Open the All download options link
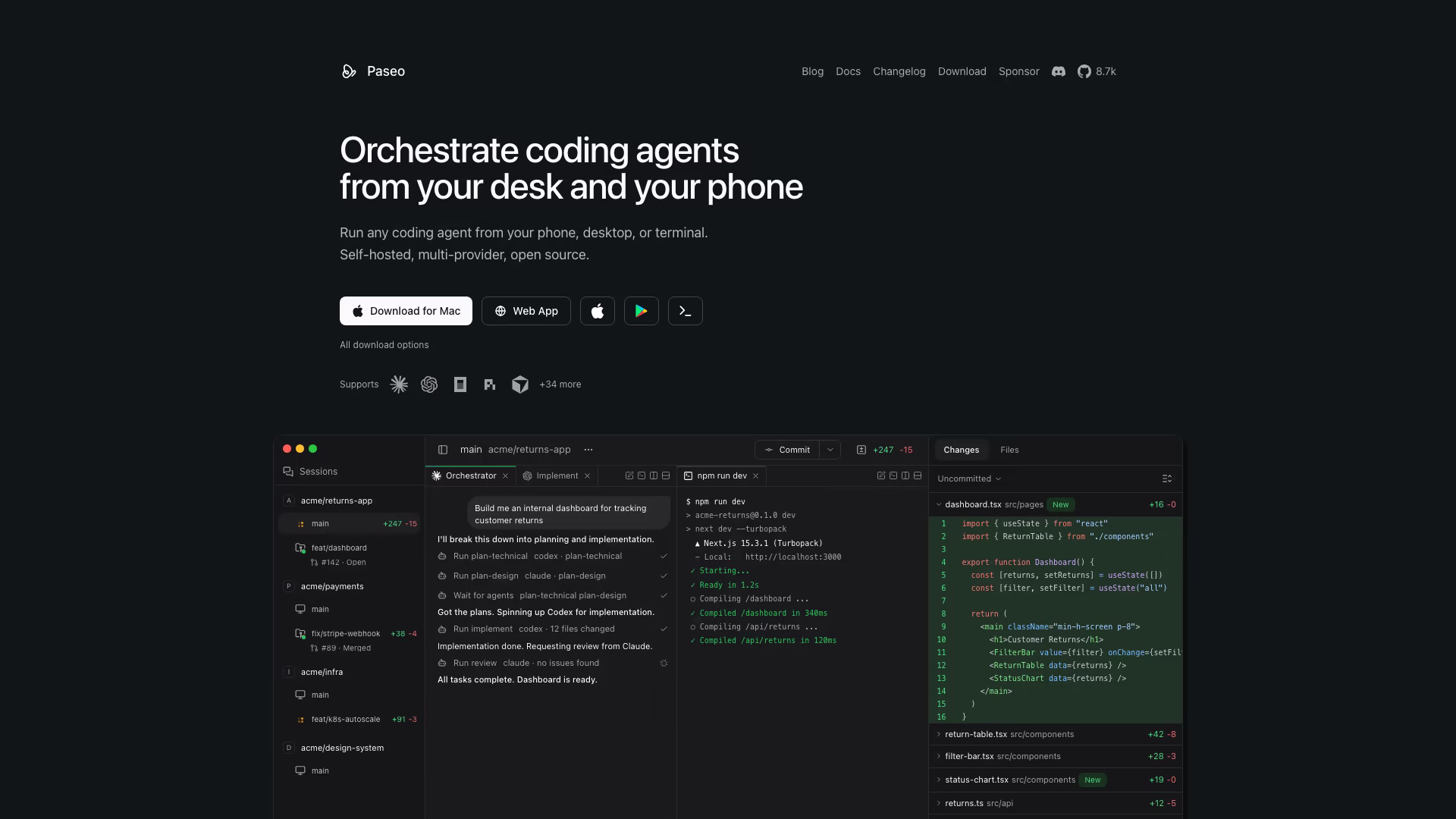The width and height of the screenshot is (1456, 819). (384, 345)
